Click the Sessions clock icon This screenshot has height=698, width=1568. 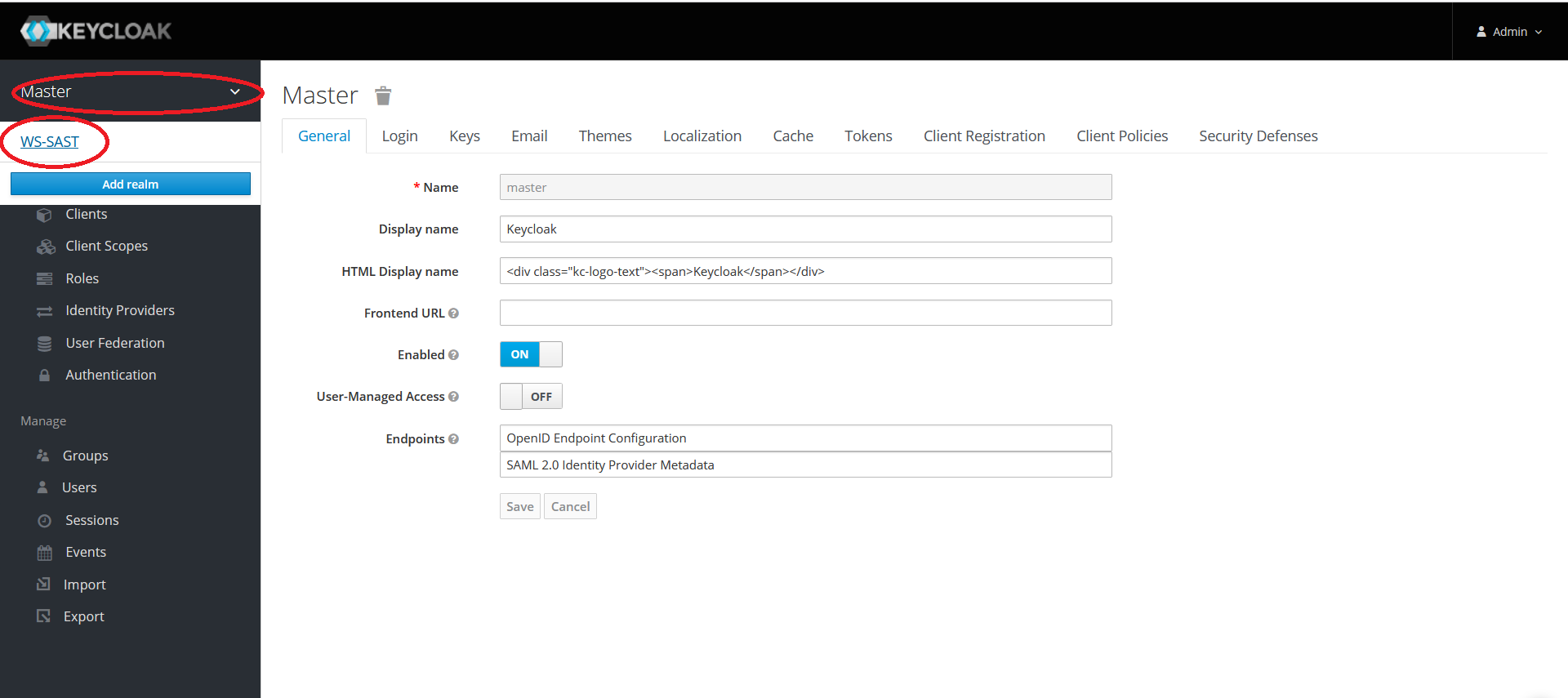click(x=45, y=521)
